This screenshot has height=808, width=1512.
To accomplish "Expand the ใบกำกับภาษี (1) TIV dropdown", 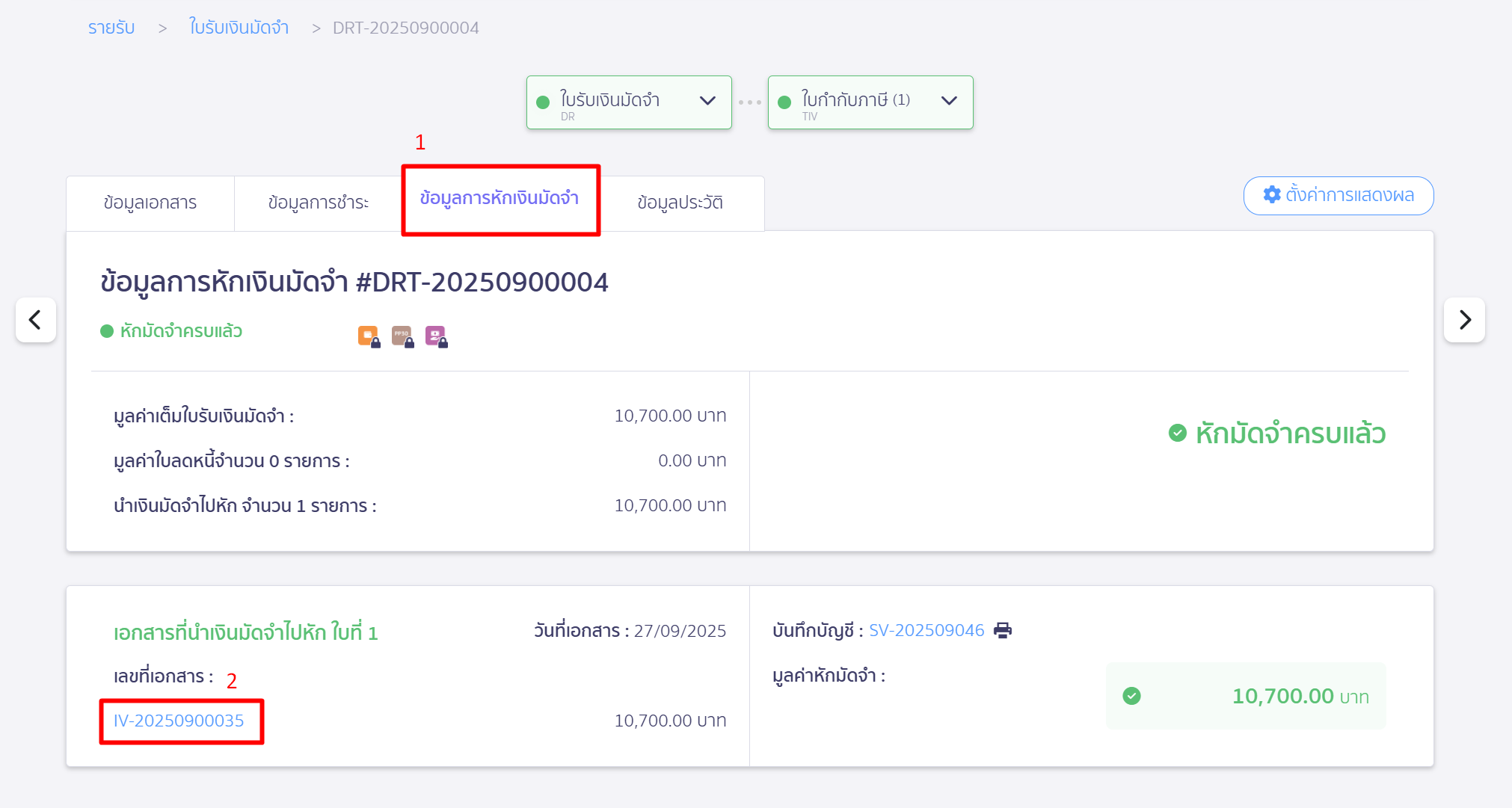I will click(x=948, y=101).
